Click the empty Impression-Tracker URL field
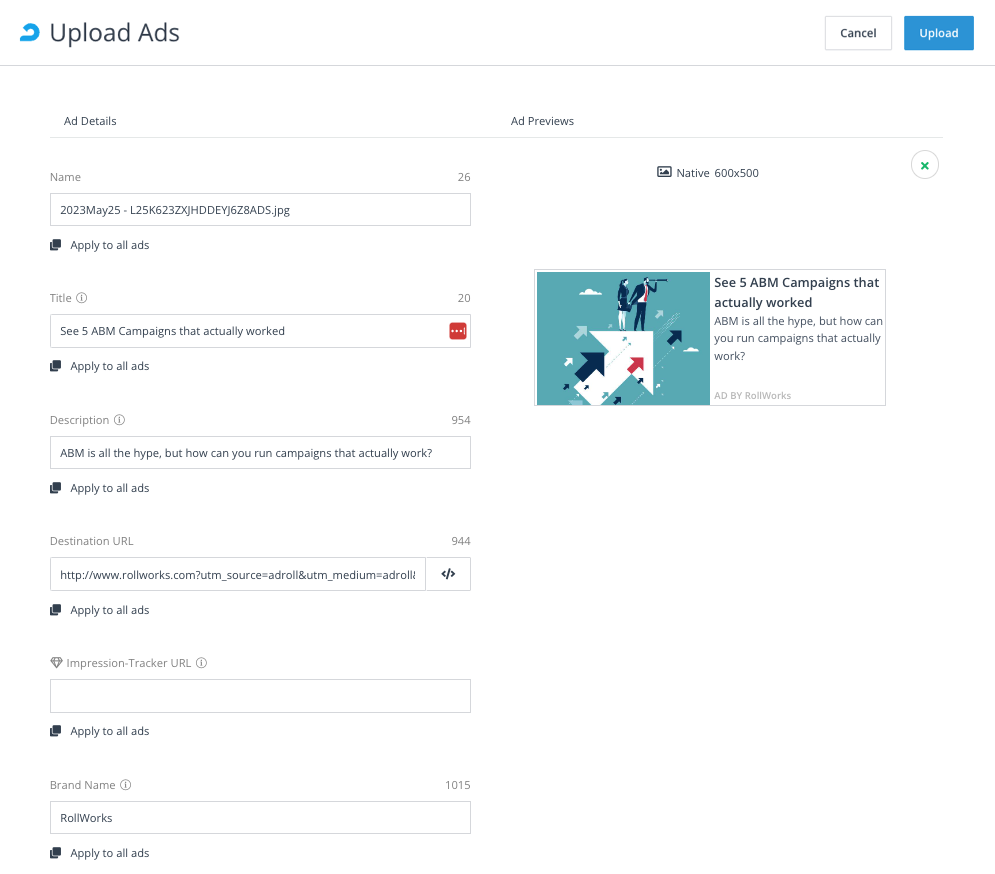This screenshot has height=874, width=995. tap(260, 695)
